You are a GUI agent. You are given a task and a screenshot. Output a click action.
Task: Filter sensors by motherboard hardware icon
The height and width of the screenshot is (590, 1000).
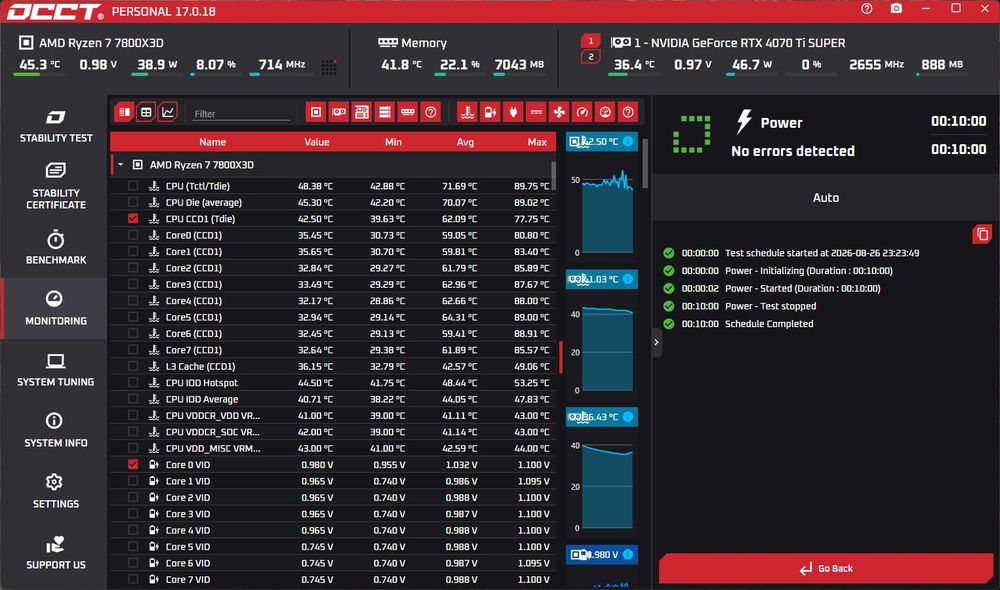click(x=362, y=112)
